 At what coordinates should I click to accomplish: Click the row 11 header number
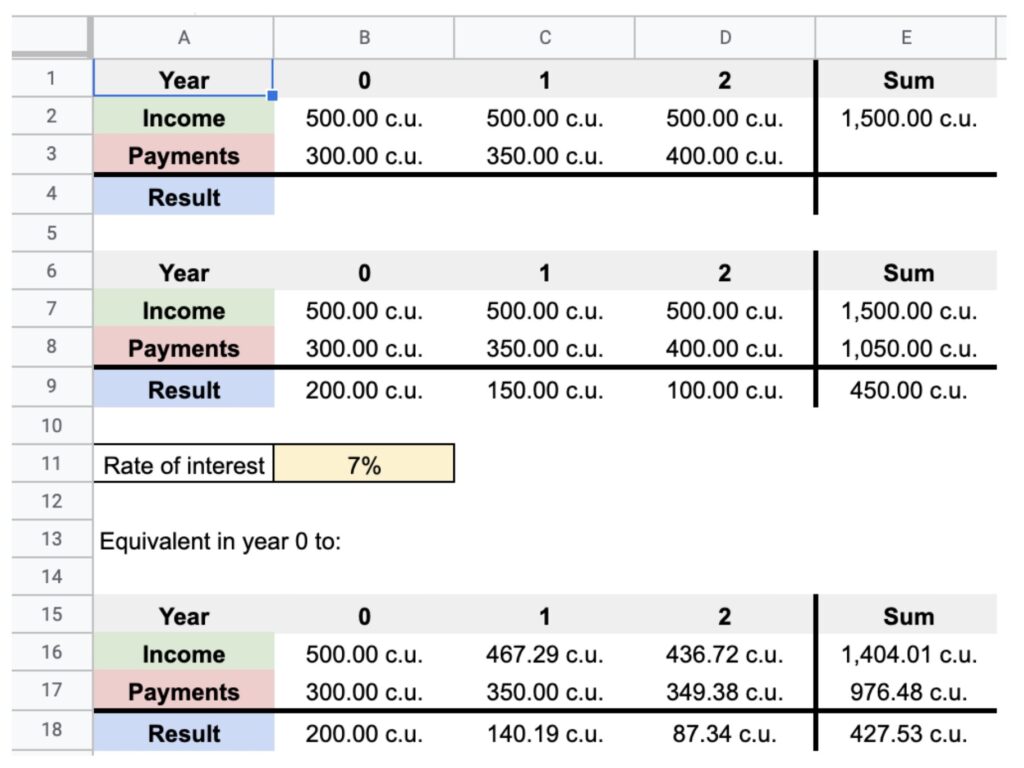click(x=52, y=464)
